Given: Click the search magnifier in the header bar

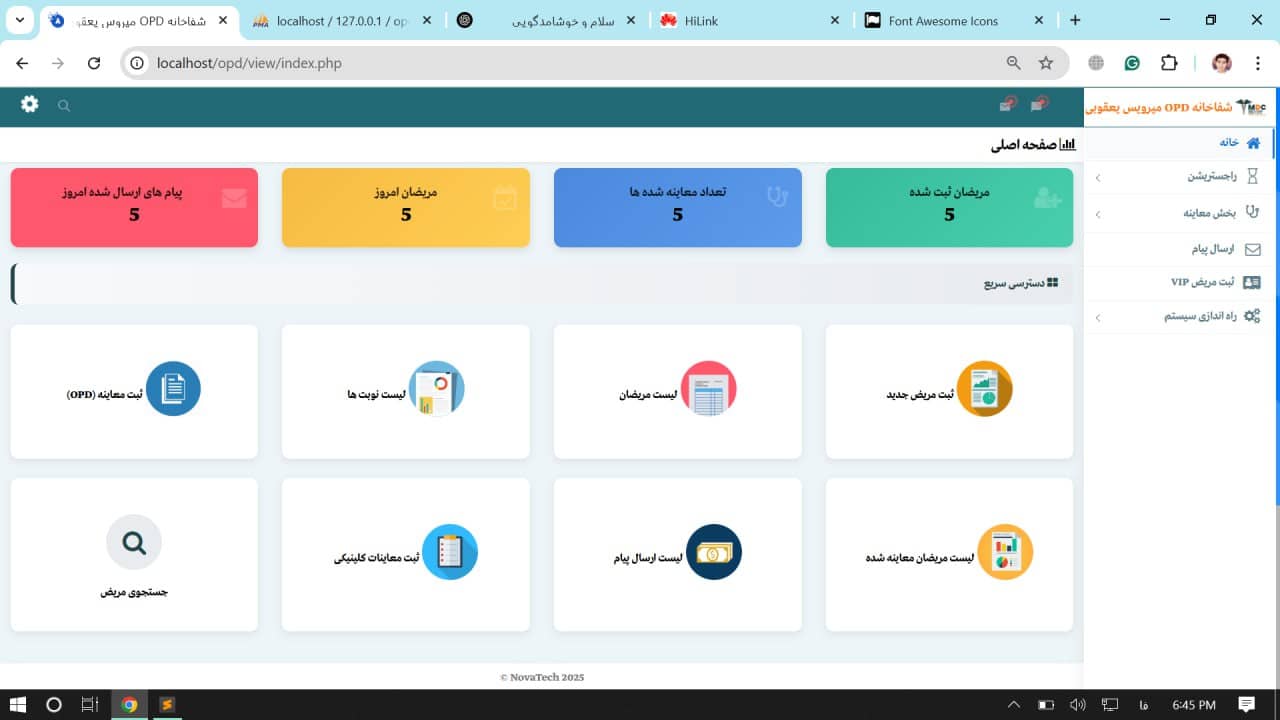Looking at the screenshot, I should 64,106.
